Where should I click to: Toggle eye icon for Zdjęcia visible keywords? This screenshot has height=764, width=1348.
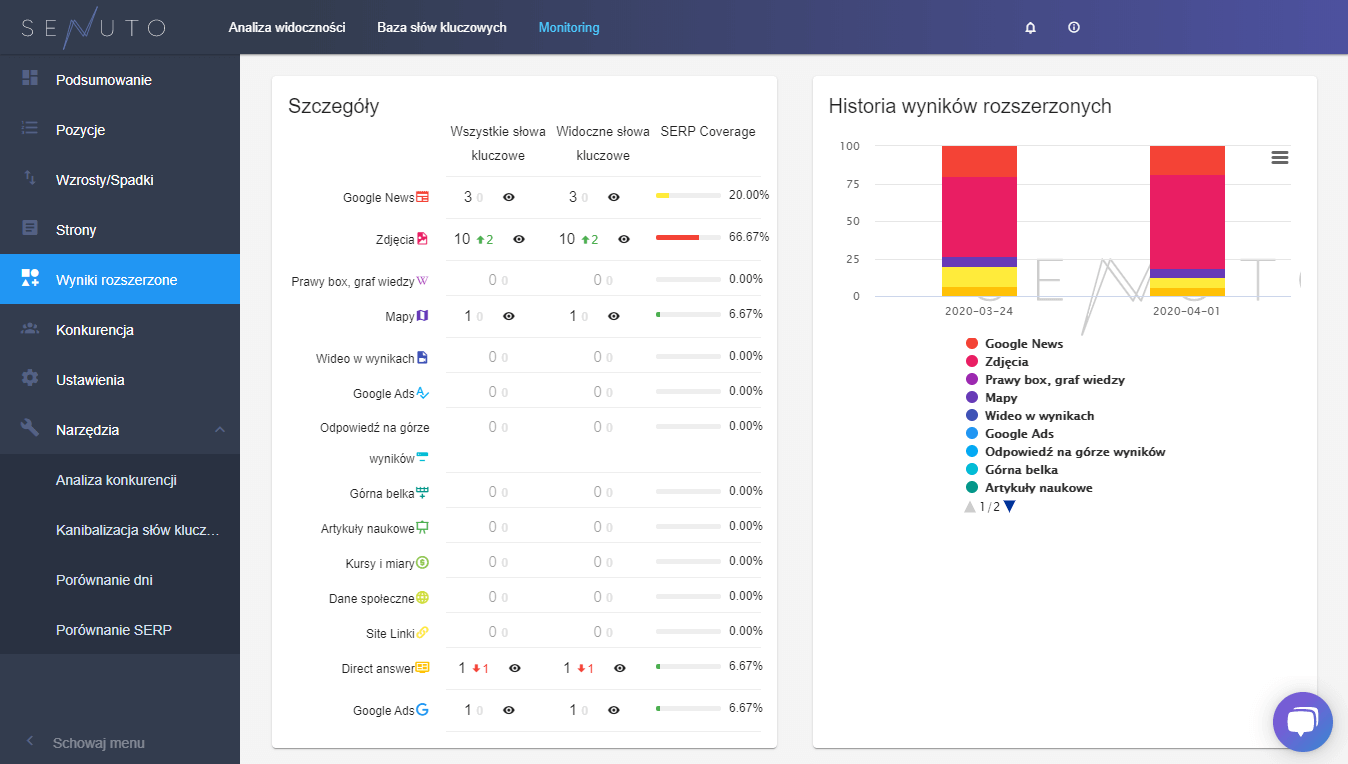(x=624, y=239)
